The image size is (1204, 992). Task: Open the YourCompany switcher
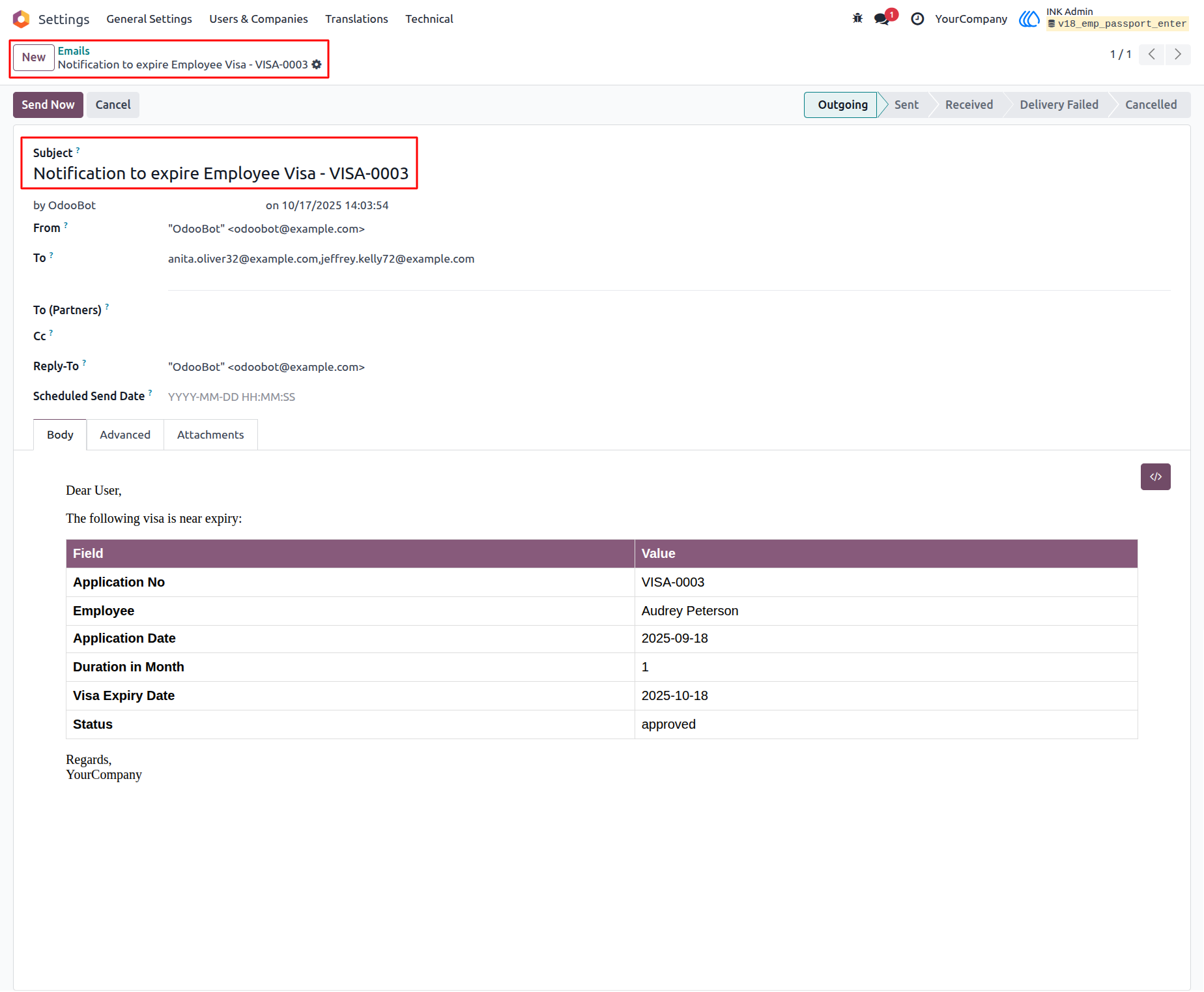(971, 19)
